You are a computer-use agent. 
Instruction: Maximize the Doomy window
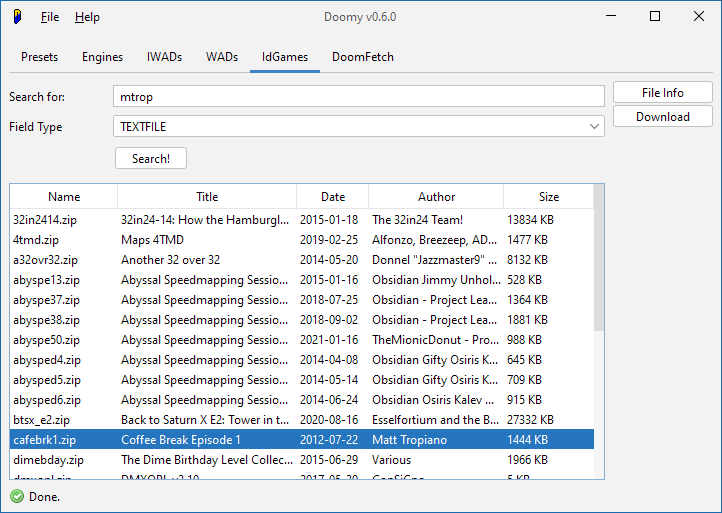pyautogui.click(x=655, y=17)
